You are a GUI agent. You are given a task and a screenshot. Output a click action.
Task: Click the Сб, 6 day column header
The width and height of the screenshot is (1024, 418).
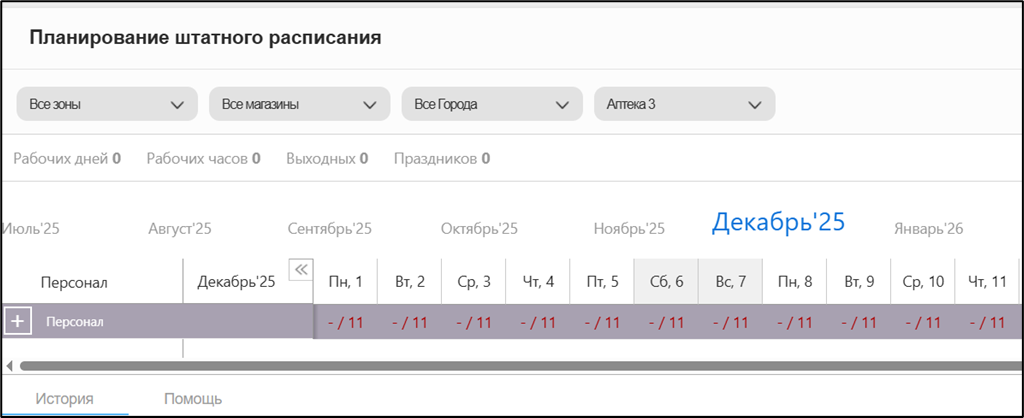click(666, 281)
